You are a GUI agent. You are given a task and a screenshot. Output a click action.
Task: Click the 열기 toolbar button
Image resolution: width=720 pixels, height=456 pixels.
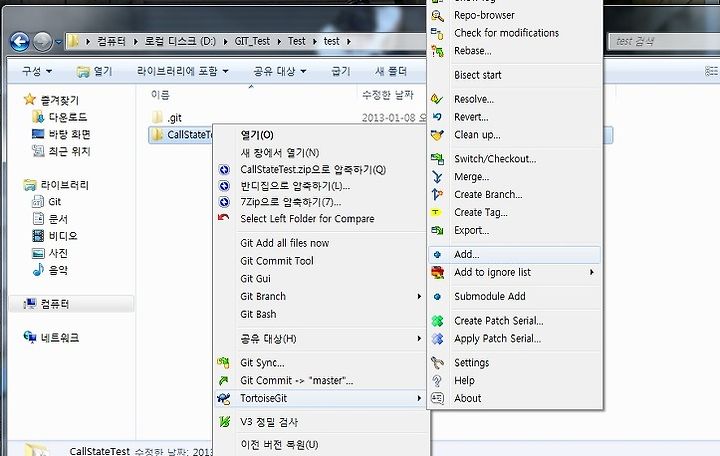95,71
